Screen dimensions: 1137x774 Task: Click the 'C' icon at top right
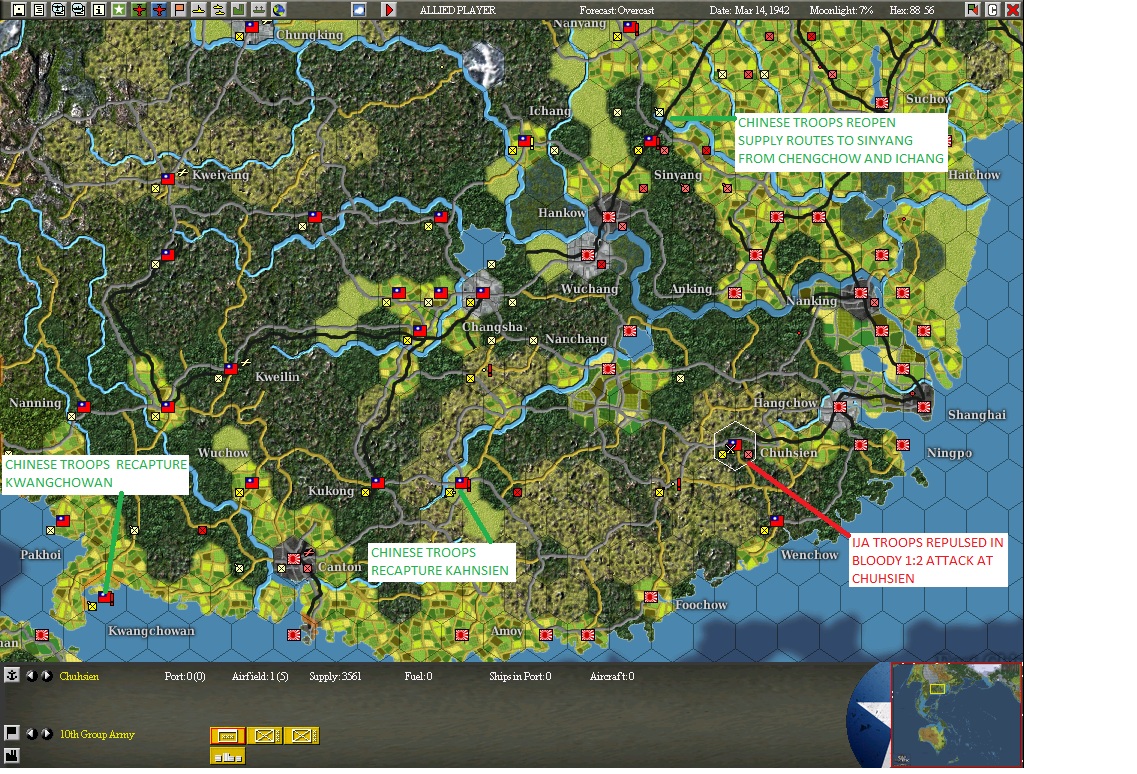993,9
